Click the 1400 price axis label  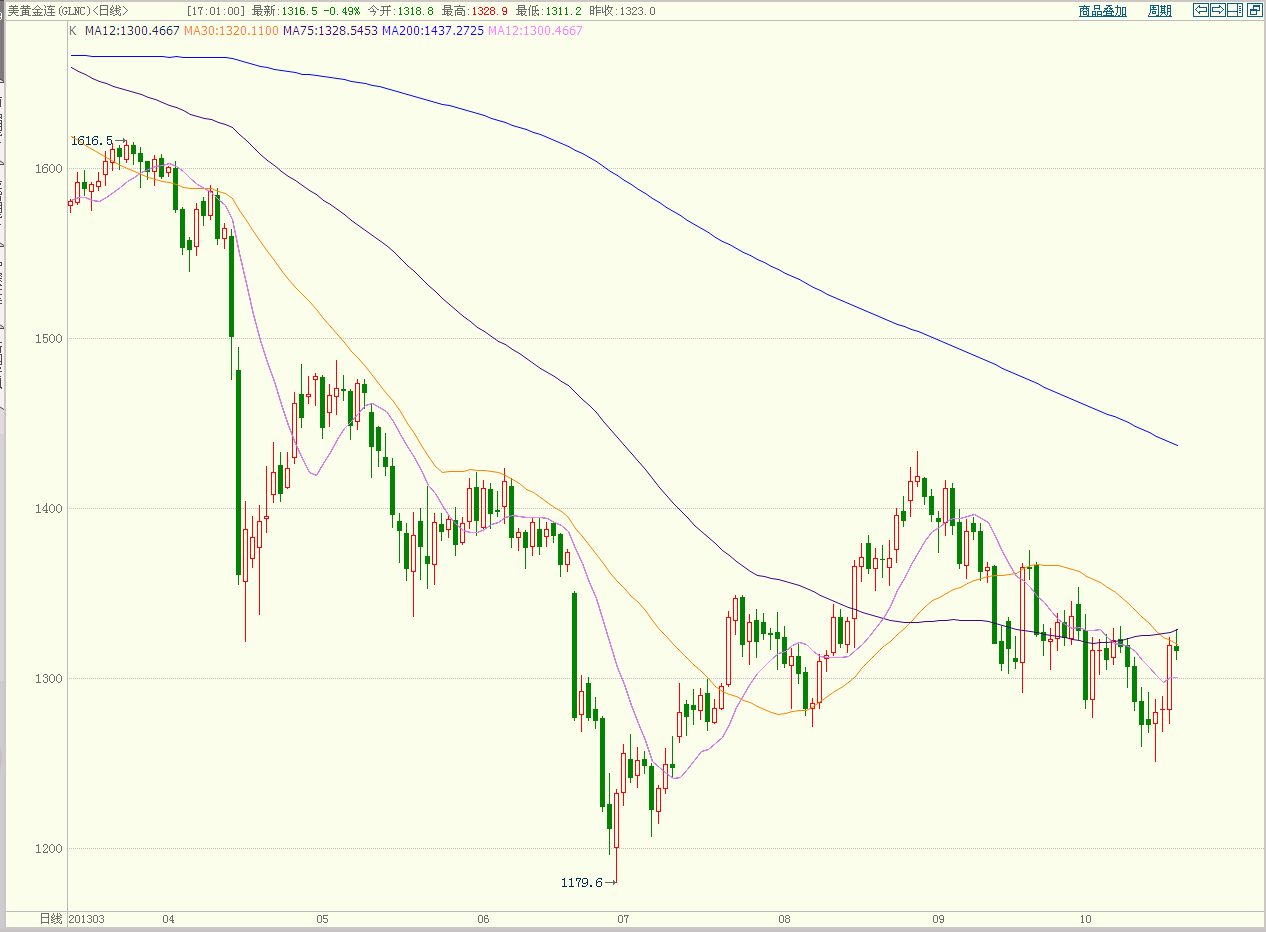pyautogui.click(x=49, y=509)
